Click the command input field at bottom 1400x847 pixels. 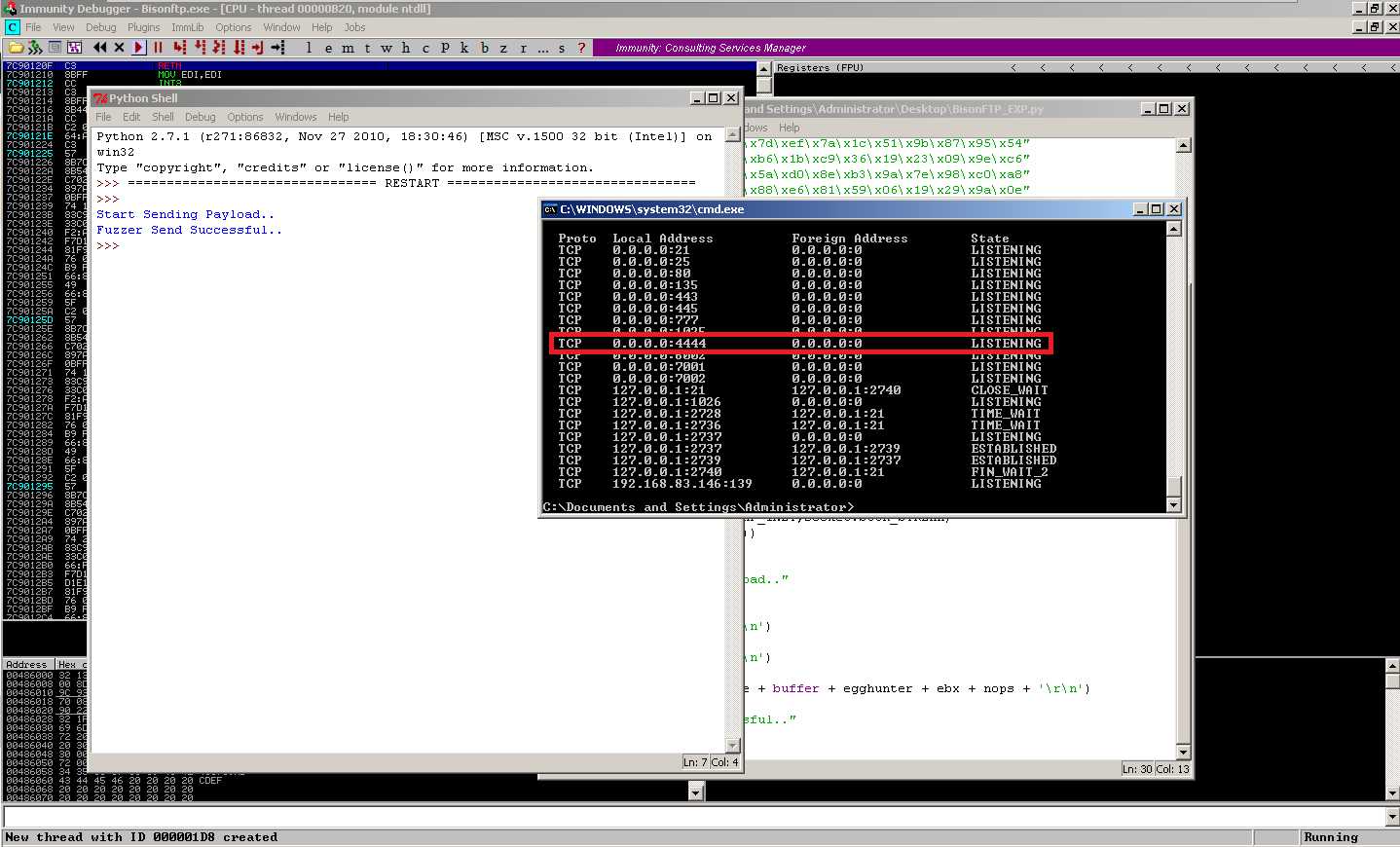click(693, 816)
